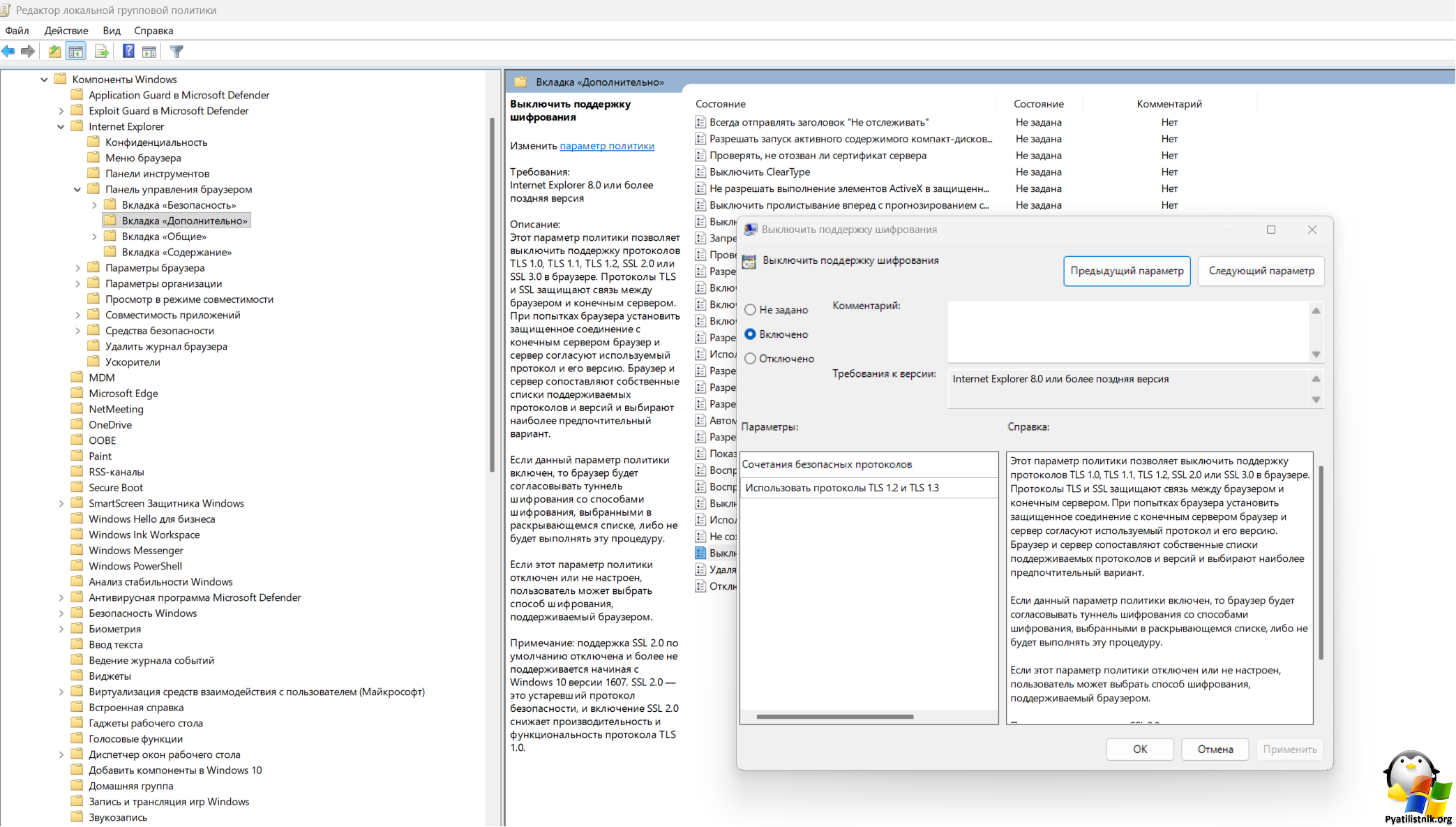Open the Действие menu

coord(66,31)
